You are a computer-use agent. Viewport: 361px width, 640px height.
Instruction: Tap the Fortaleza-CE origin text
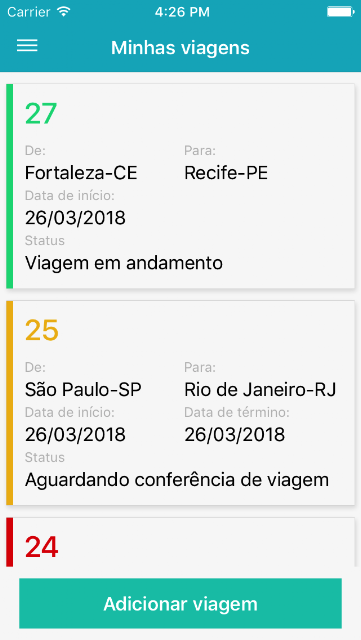click(x=81, y=173)
